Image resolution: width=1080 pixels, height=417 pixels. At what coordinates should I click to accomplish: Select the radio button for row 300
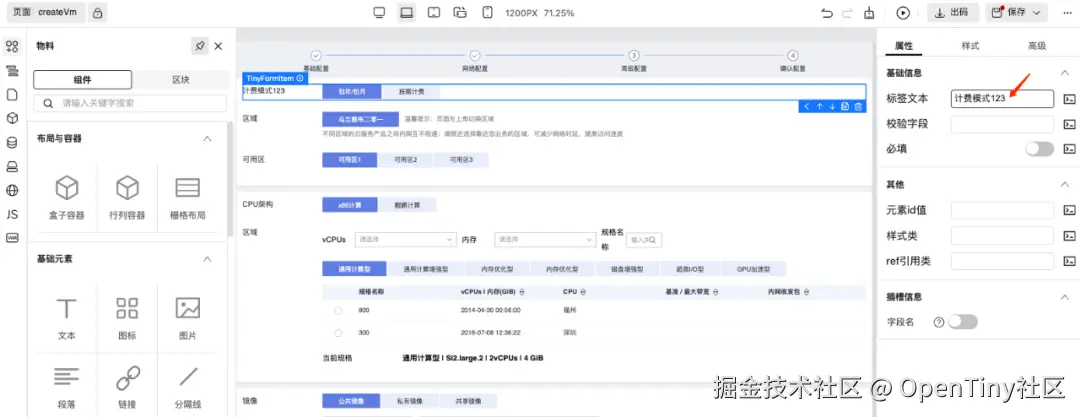[338, 333]
